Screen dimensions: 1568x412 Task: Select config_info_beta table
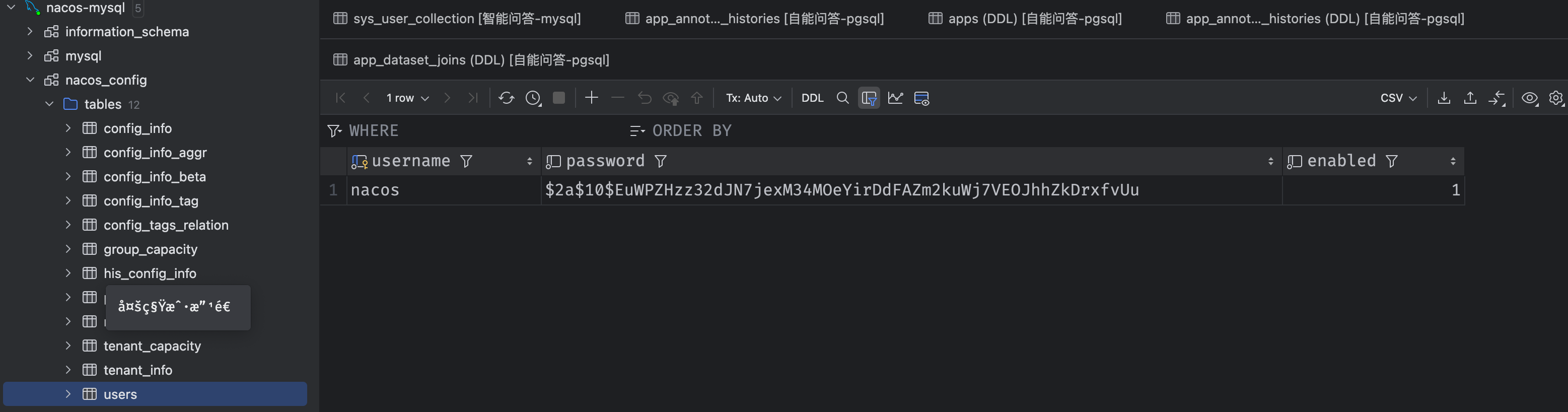pos(155,176)
